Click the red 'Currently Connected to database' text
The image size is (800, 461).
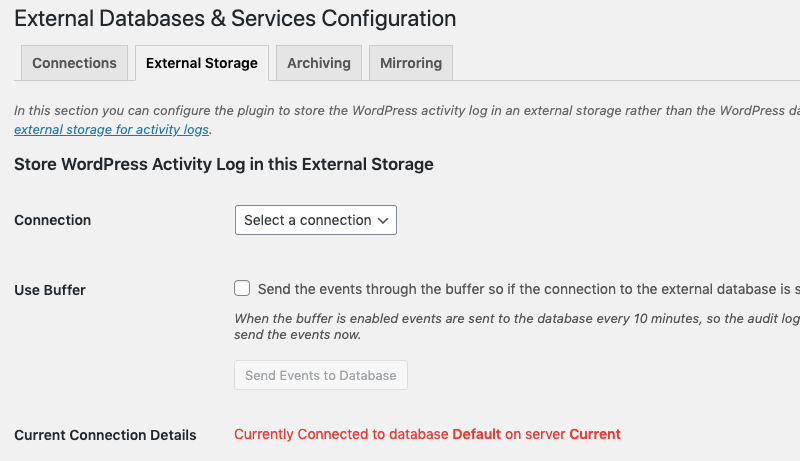click(340, 434)
